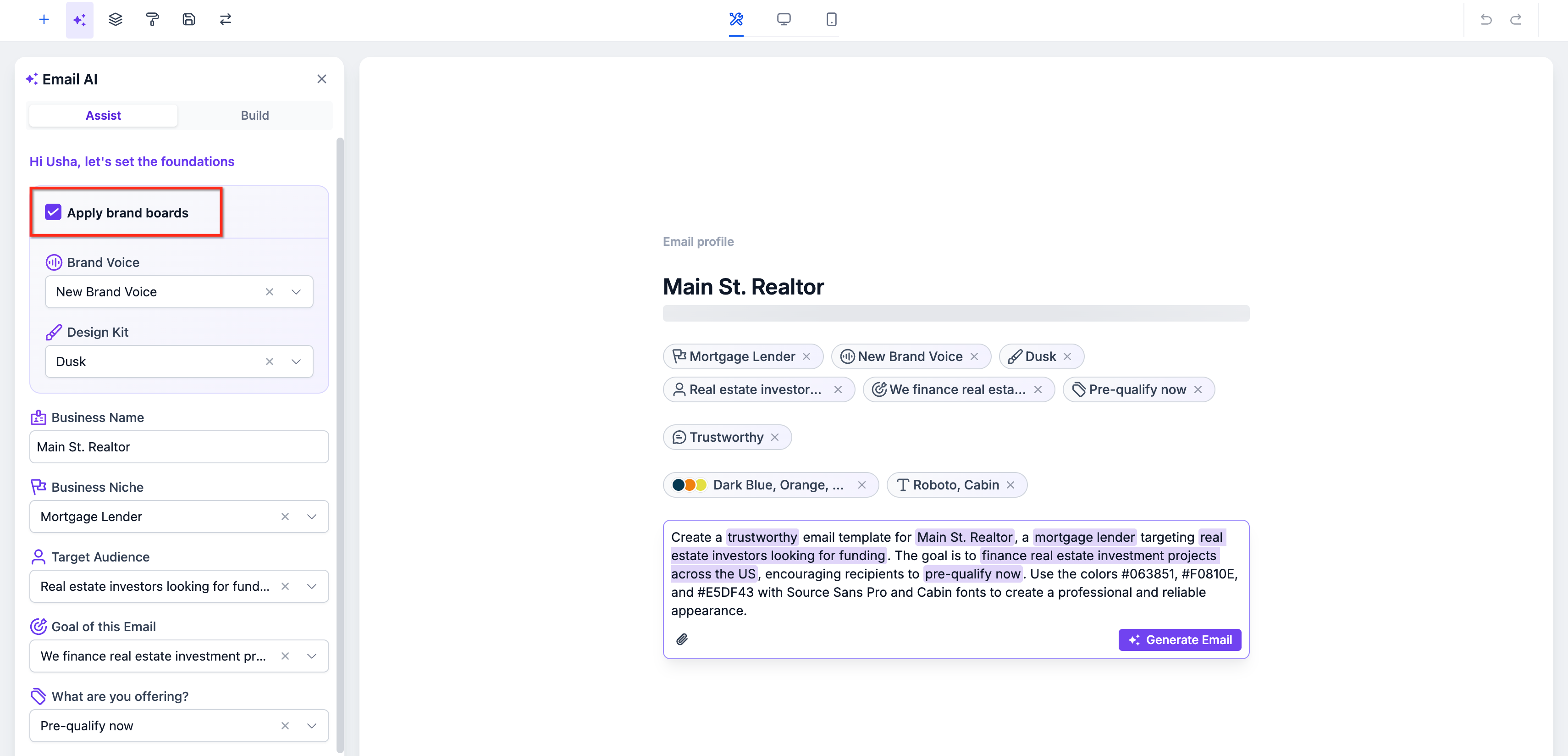Uncheck Apply brand boards checkbox
Screen dimensions: 1568x756
pyautogui.click(x=53, y=212)
